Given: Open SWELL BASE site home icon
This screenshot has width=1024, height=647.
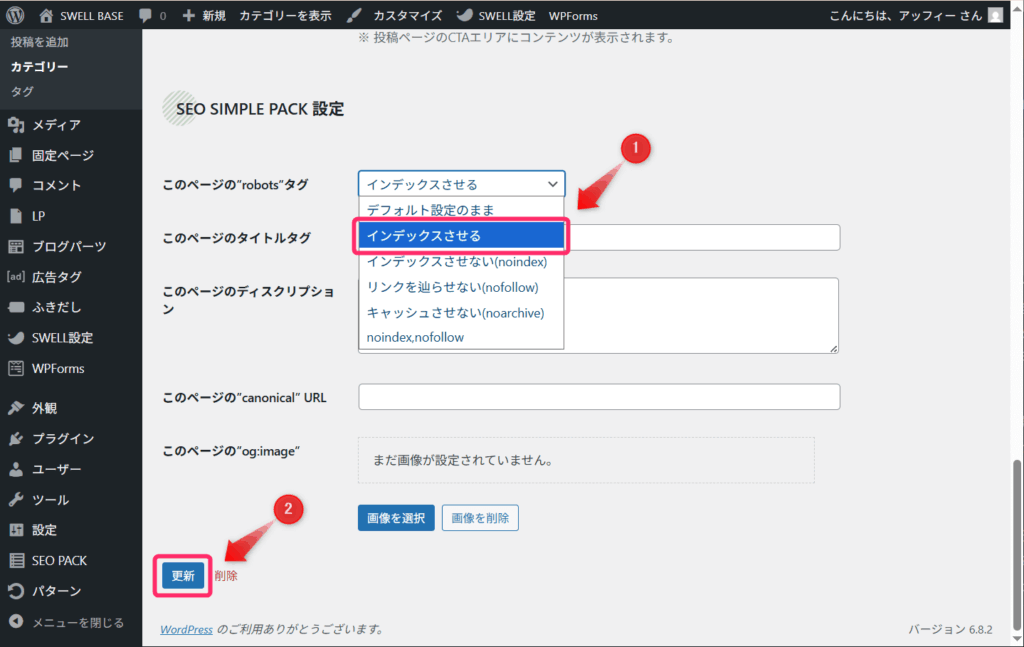Looking at the screenshot, I should (x=46, y=15).
